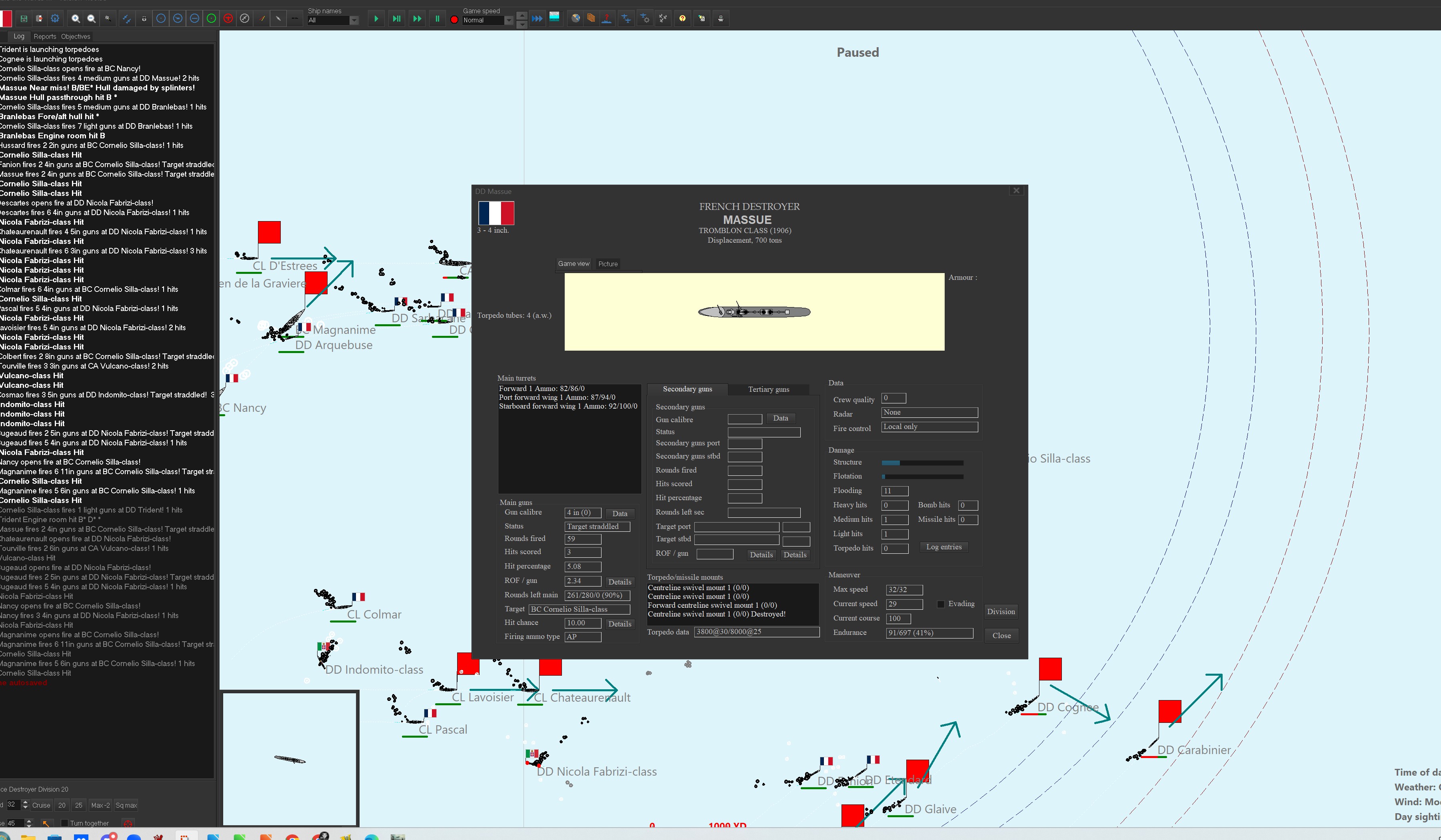Open help with yellow question mark icon

682,19
